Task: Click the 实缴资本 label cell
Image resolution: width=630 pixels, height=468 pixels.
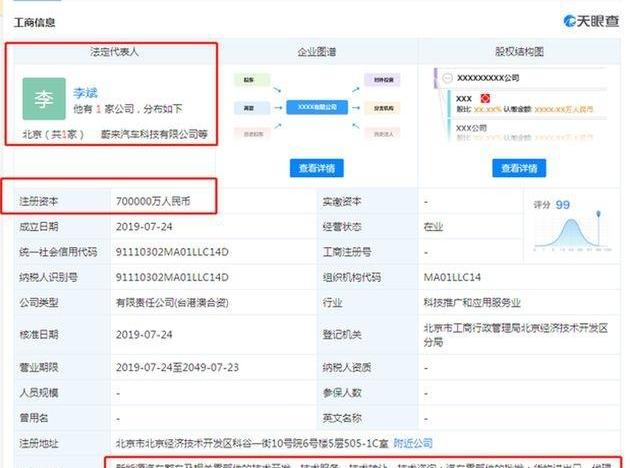Action: click(368, 201)
